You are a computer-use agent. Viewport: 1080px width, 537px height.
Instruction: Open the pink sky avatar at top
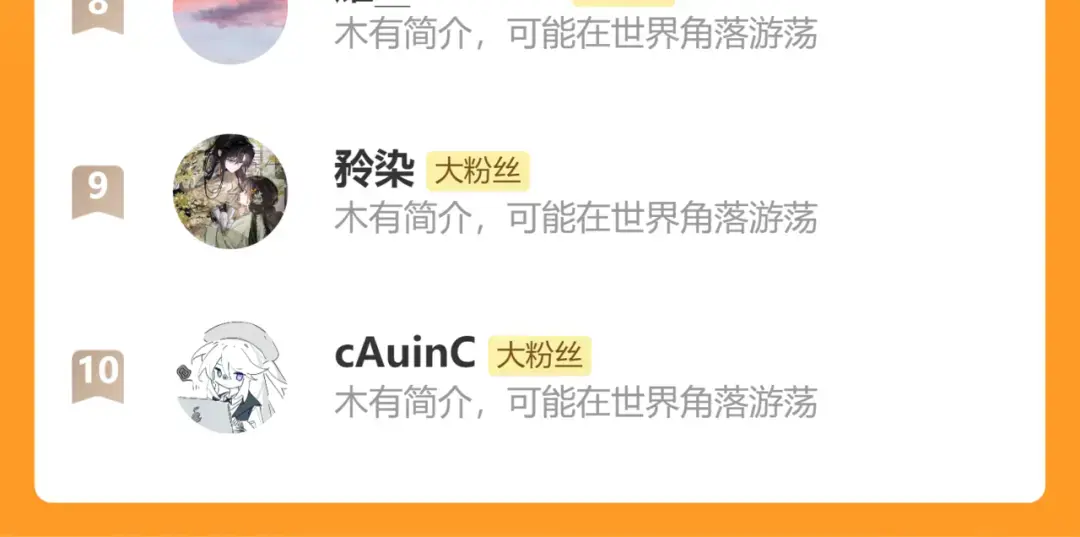(x=230, y=32)
